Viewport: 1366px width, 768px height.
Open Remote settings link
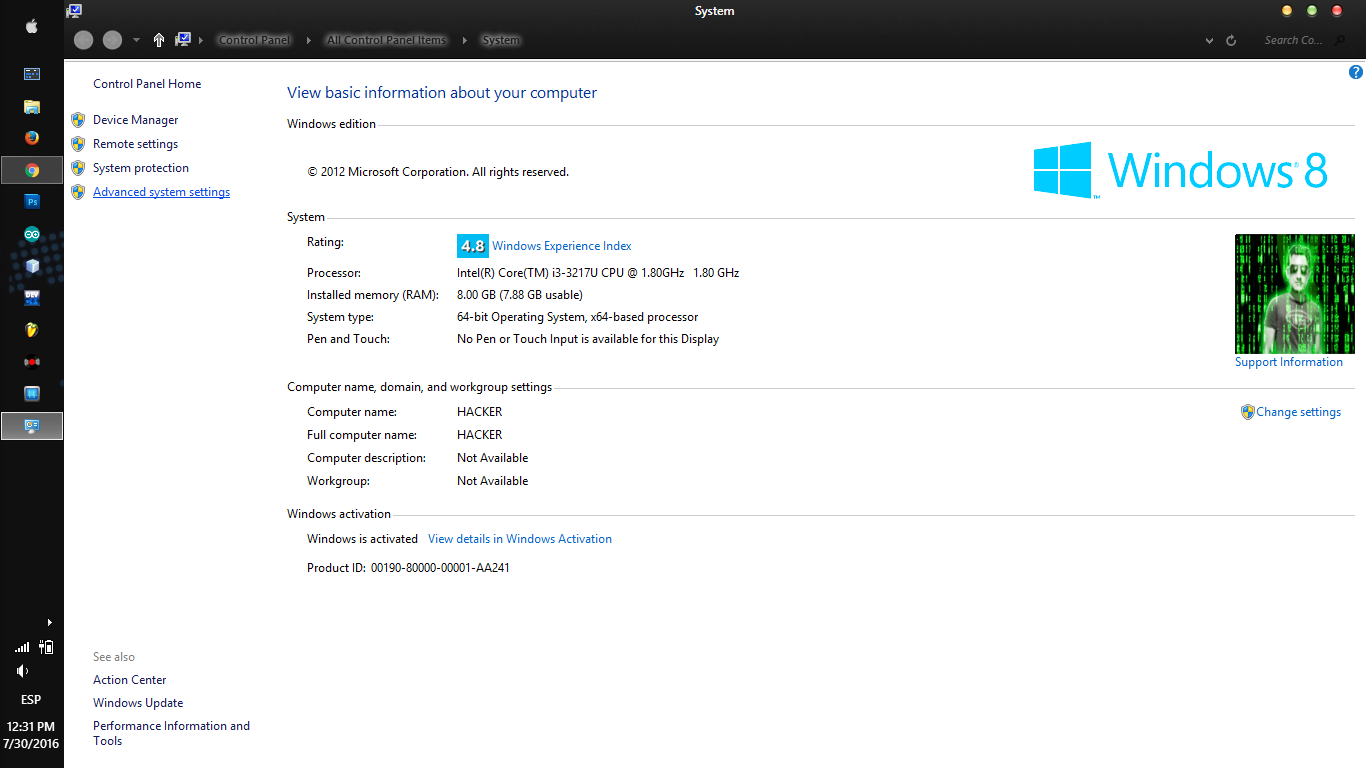pos(136,144)
